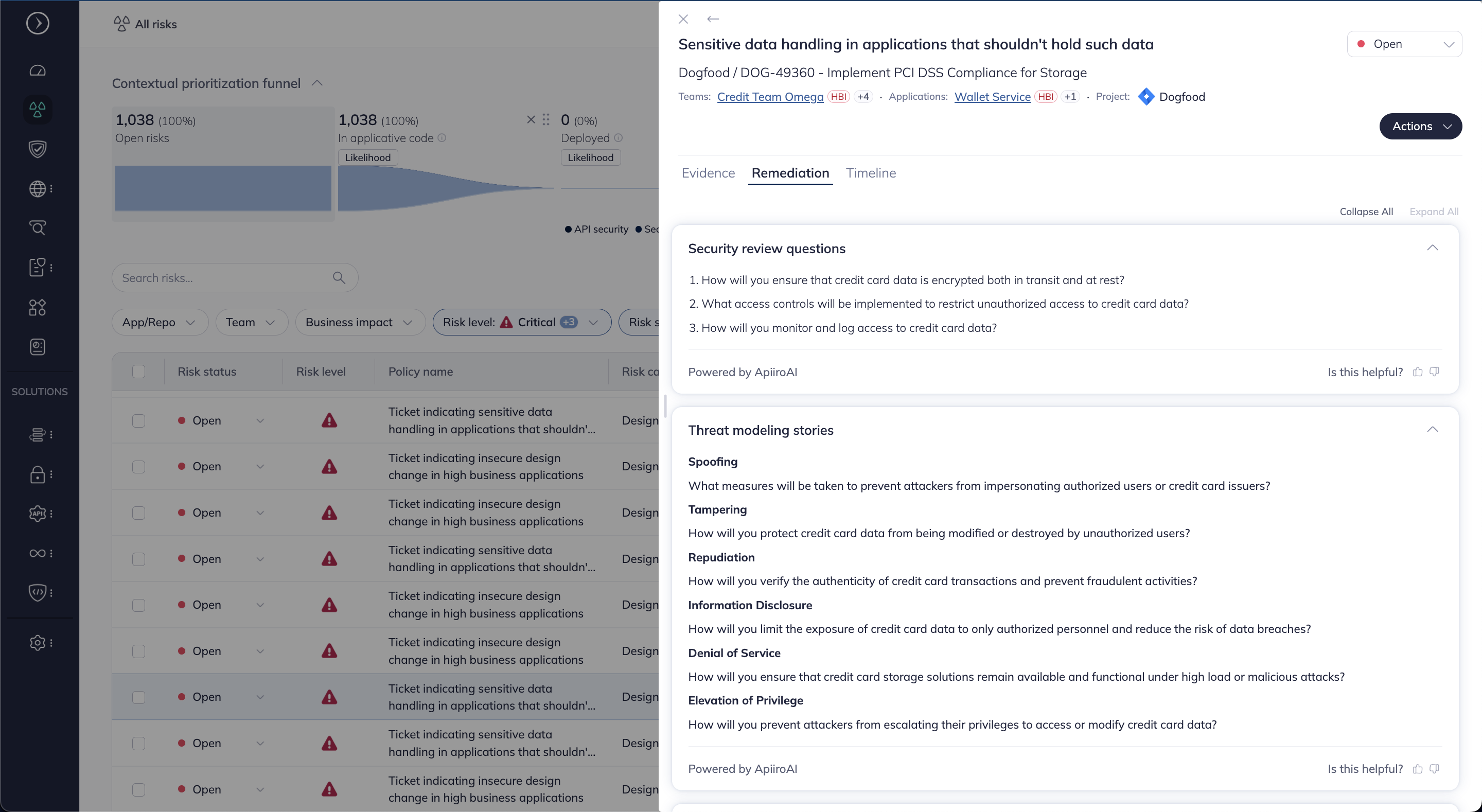The width and height of the screenshot is (1482, 812).
Task: Open the lock secrets icon under Solutions
Action: (37, 475)
